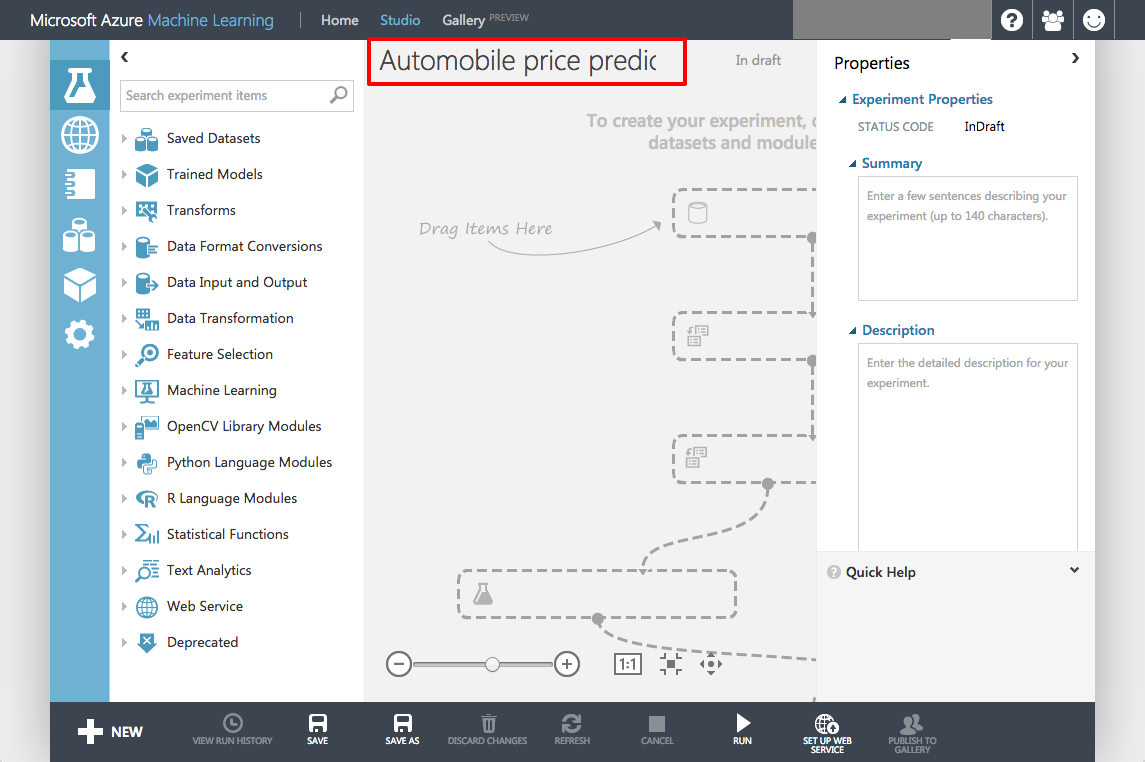Click the RUN button

tap(742, 729)
